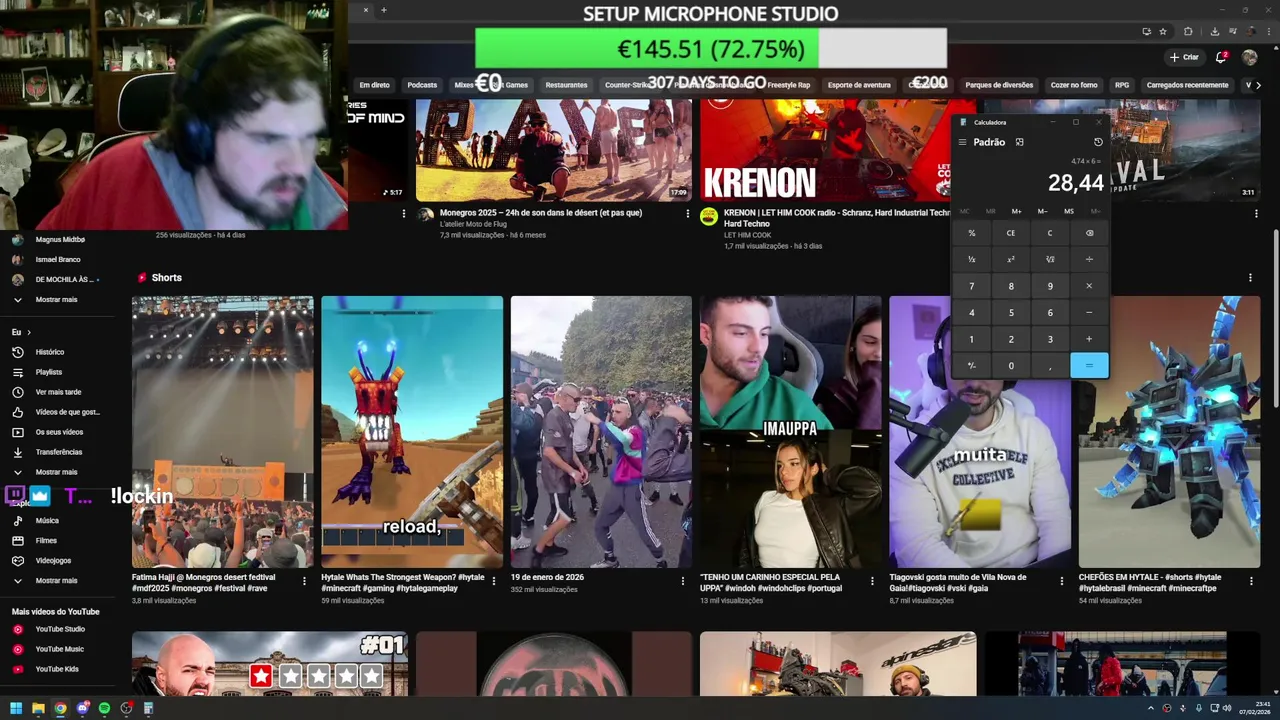Viewport: 1280px width, 720px height.
Task: Open YouTube notifications bell
Action: click(x=1221, y=57)
